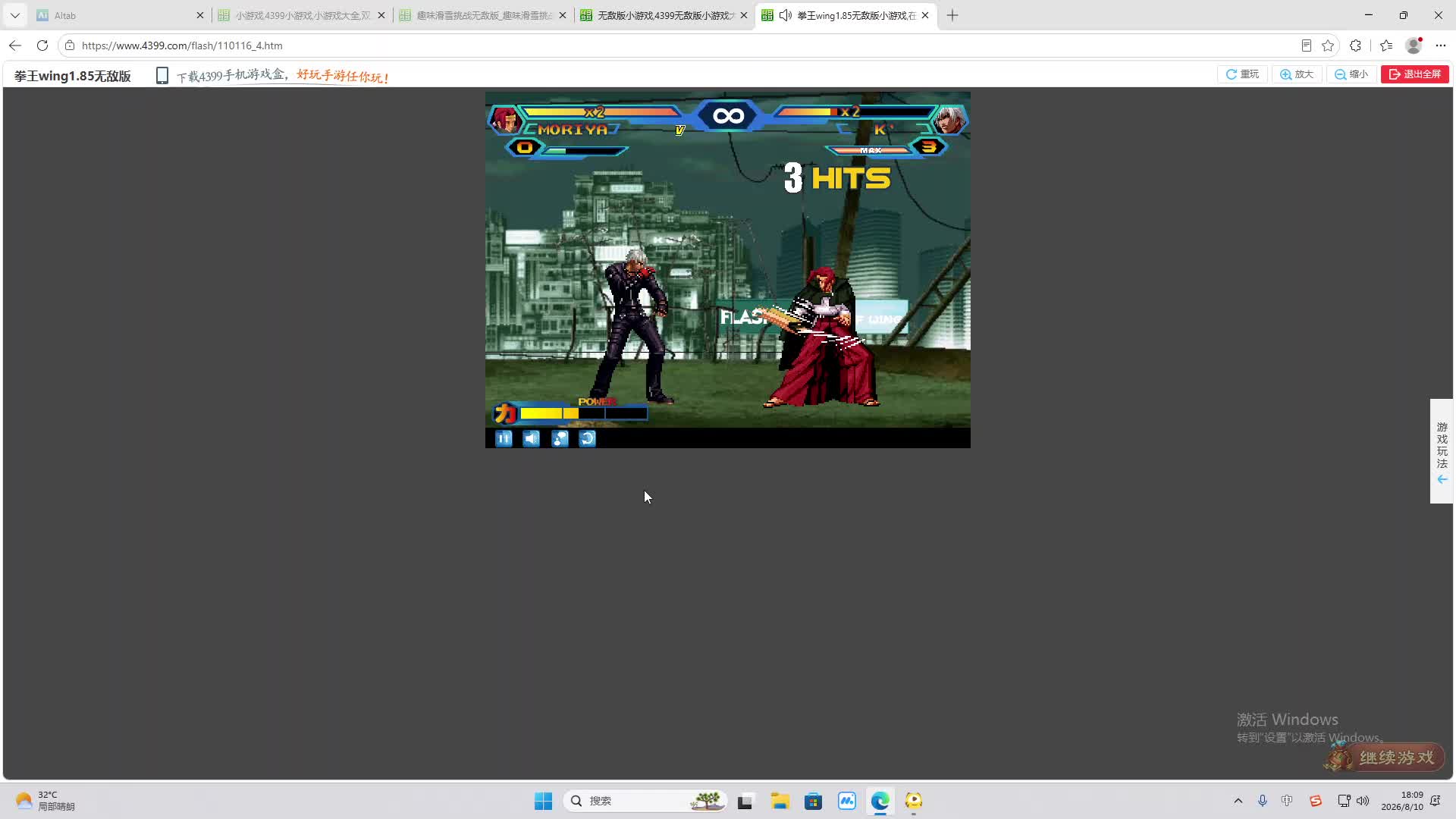Mute the game sound speaker icon
Viewport: 1456px width, 819px height.
pos(532,438)
